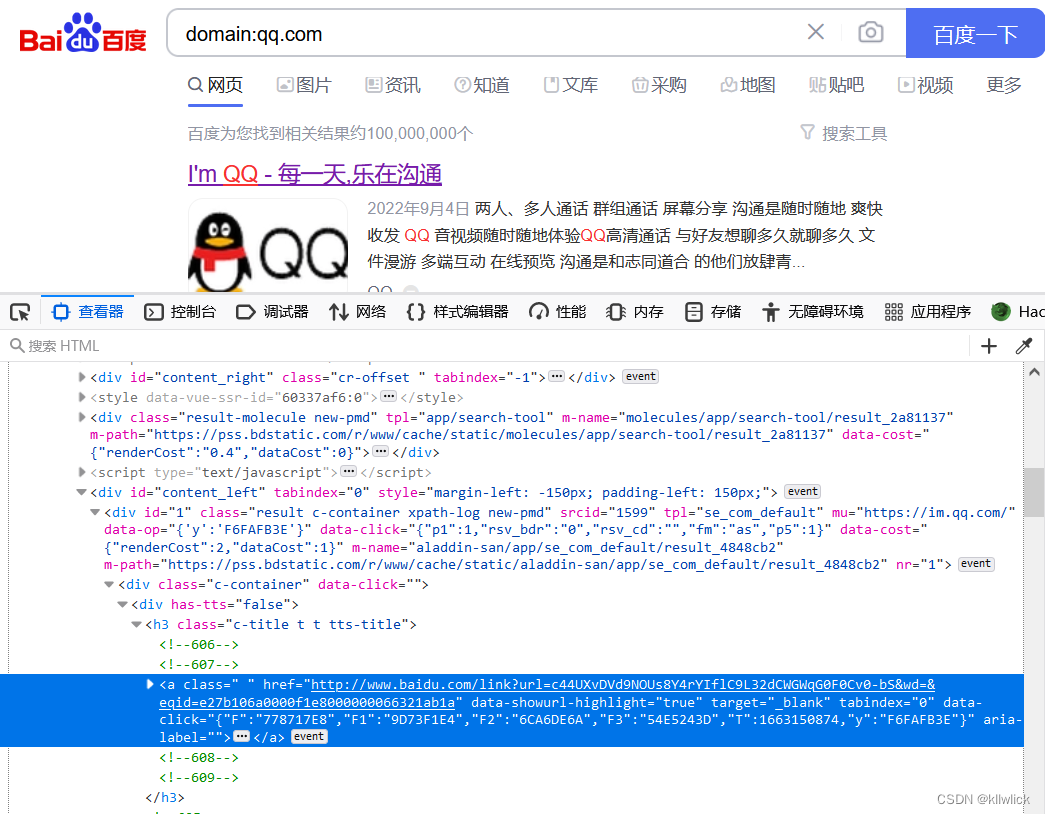
Task: Open 搜索工具 filter options
Action: [x=844, y=133]
